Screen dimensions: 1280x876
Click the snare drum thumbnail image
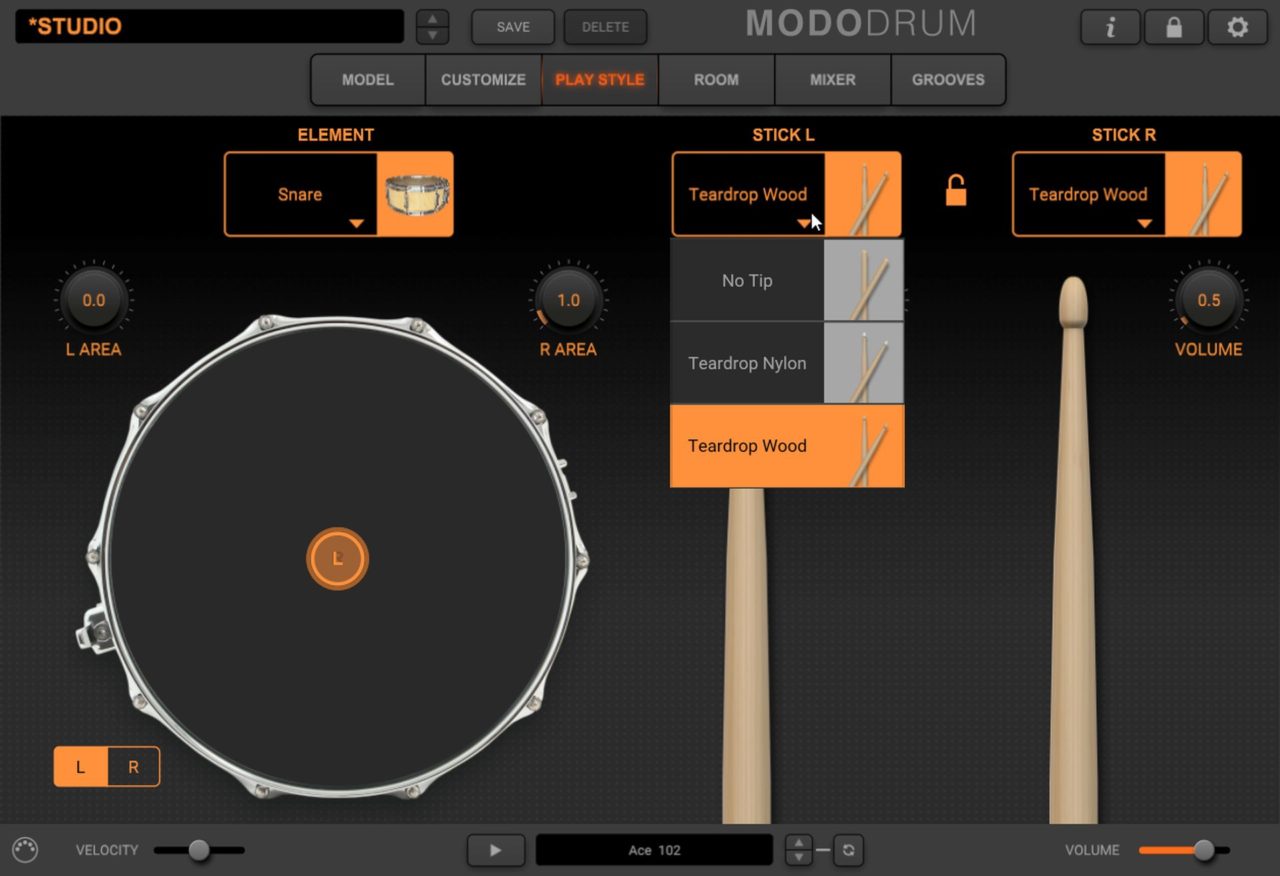click(416, 194)
